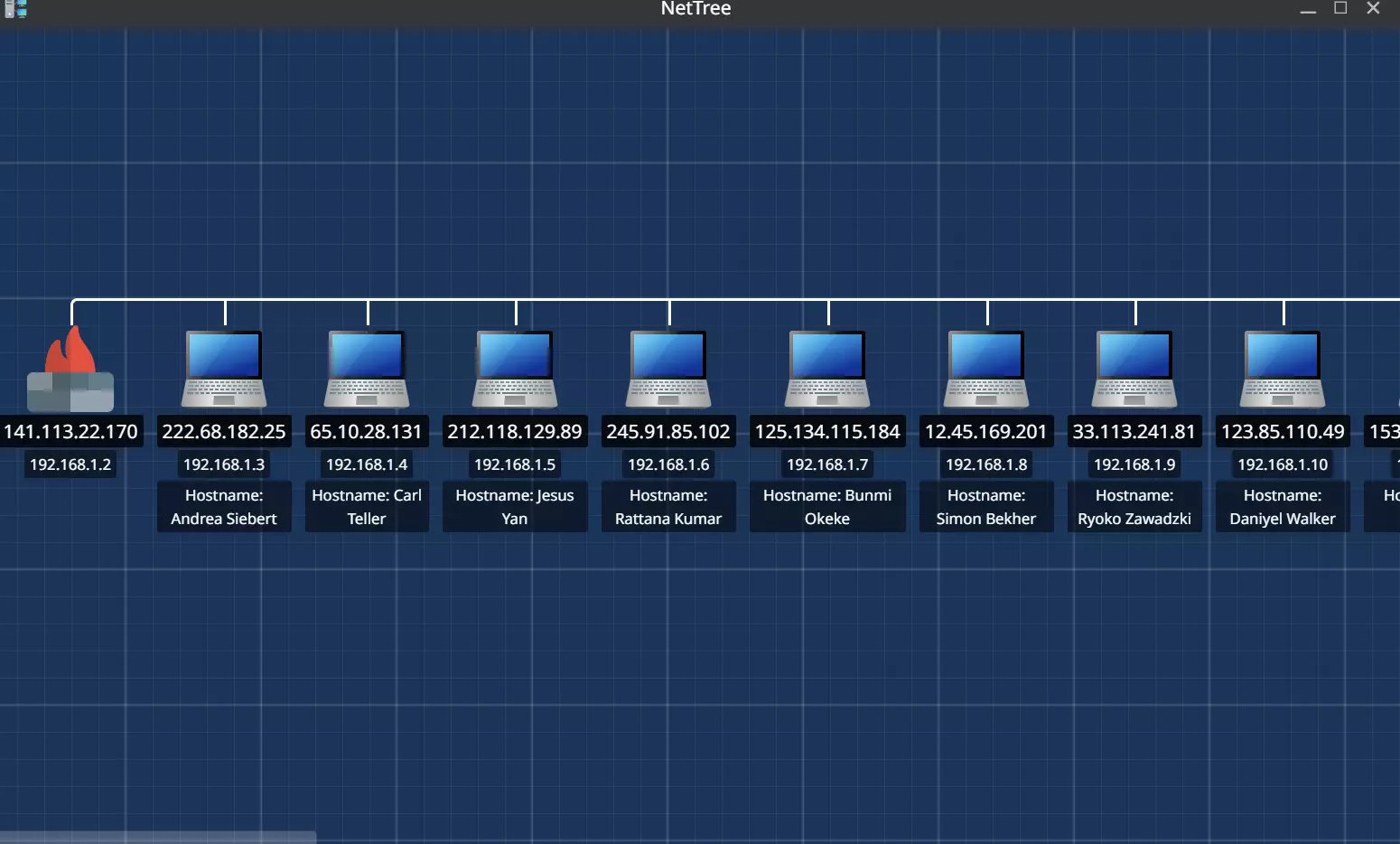Click Andrea Siebert's laptop icon
Image resolution: width=1400 pixels, height=844 pixels.
tap(224, 370)
